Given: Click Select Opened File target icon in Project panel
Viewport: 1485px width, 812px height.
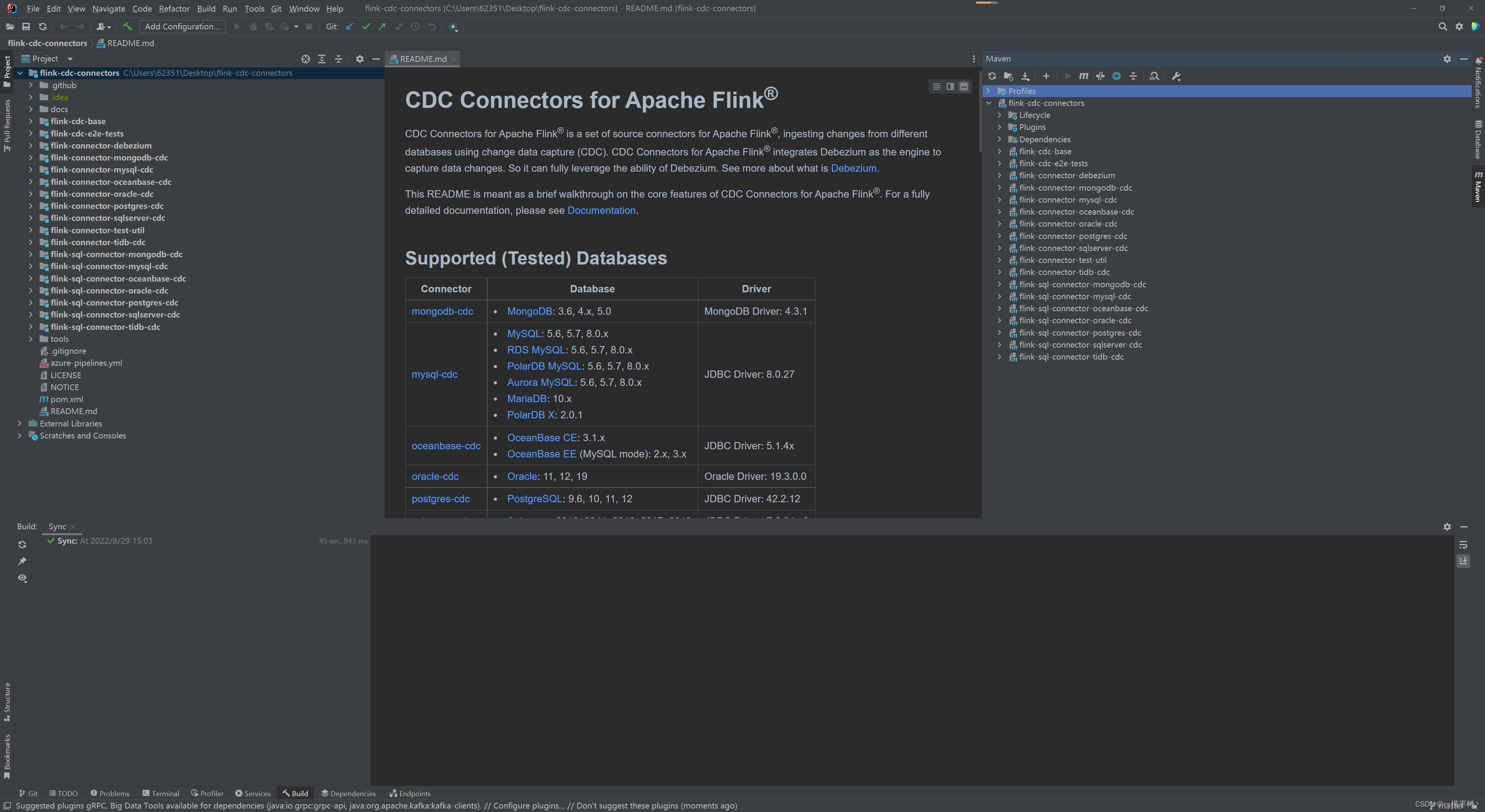Looking at the screenshot, I should [x=306, y=59].
